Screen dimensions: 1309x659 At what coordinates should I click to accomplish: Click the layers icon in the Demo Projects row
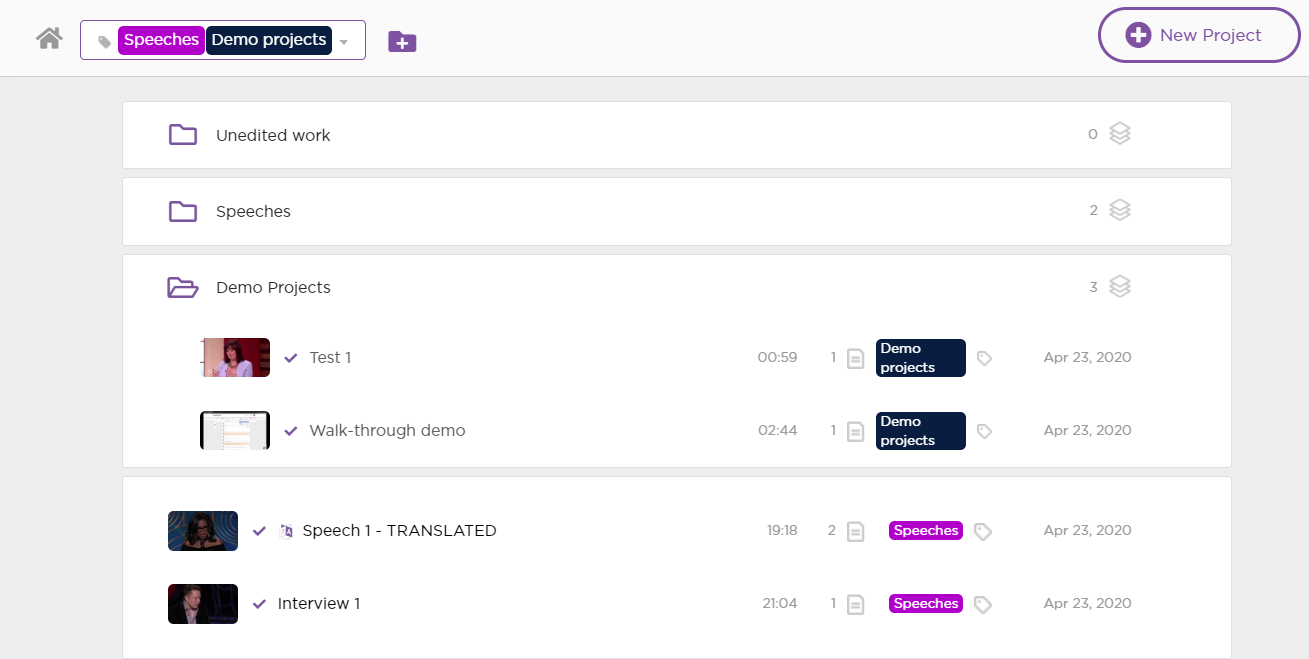click(x=1120, y=287)
